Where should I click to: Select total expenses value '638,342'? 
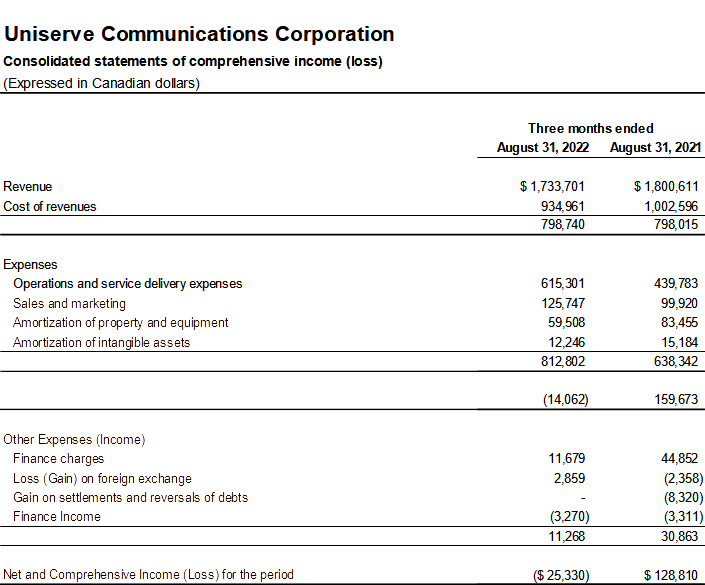676,362
